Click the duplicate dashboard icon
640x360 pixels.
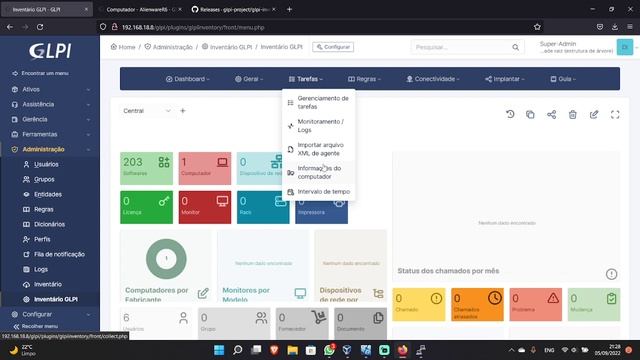[x=530, y=114]
